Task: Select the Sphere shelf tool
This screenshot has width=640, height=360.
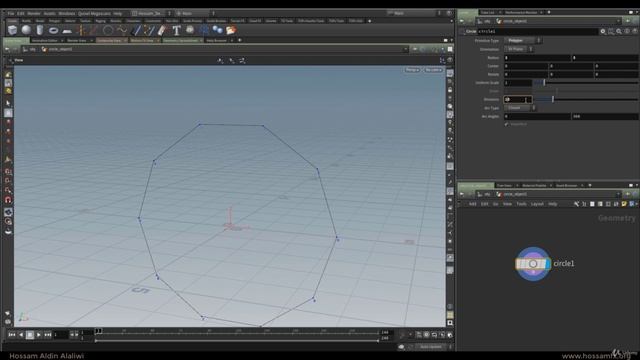Action: tap(26, 30)
